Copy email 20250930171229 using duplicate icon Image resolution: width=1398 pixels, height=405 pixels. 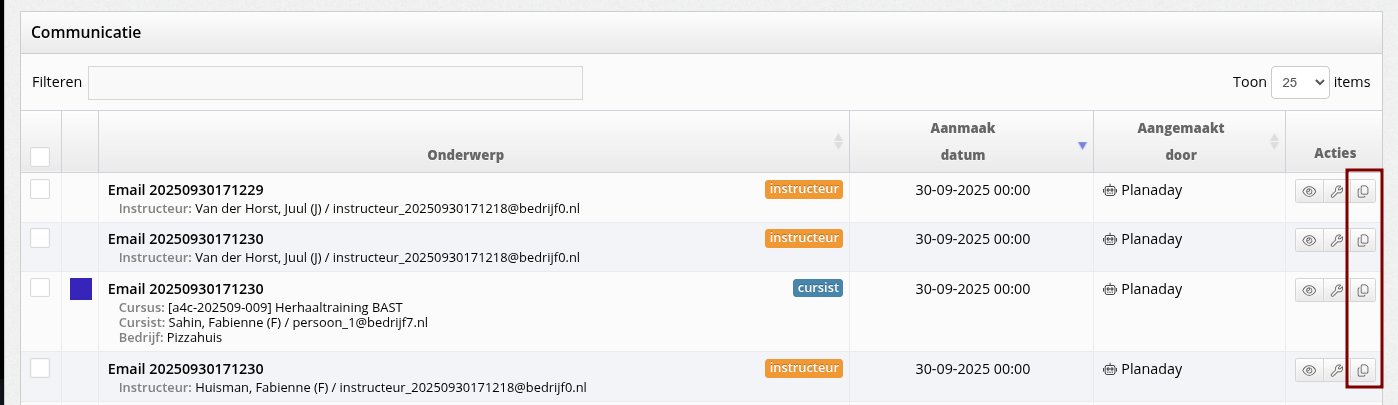[1362, 191]
